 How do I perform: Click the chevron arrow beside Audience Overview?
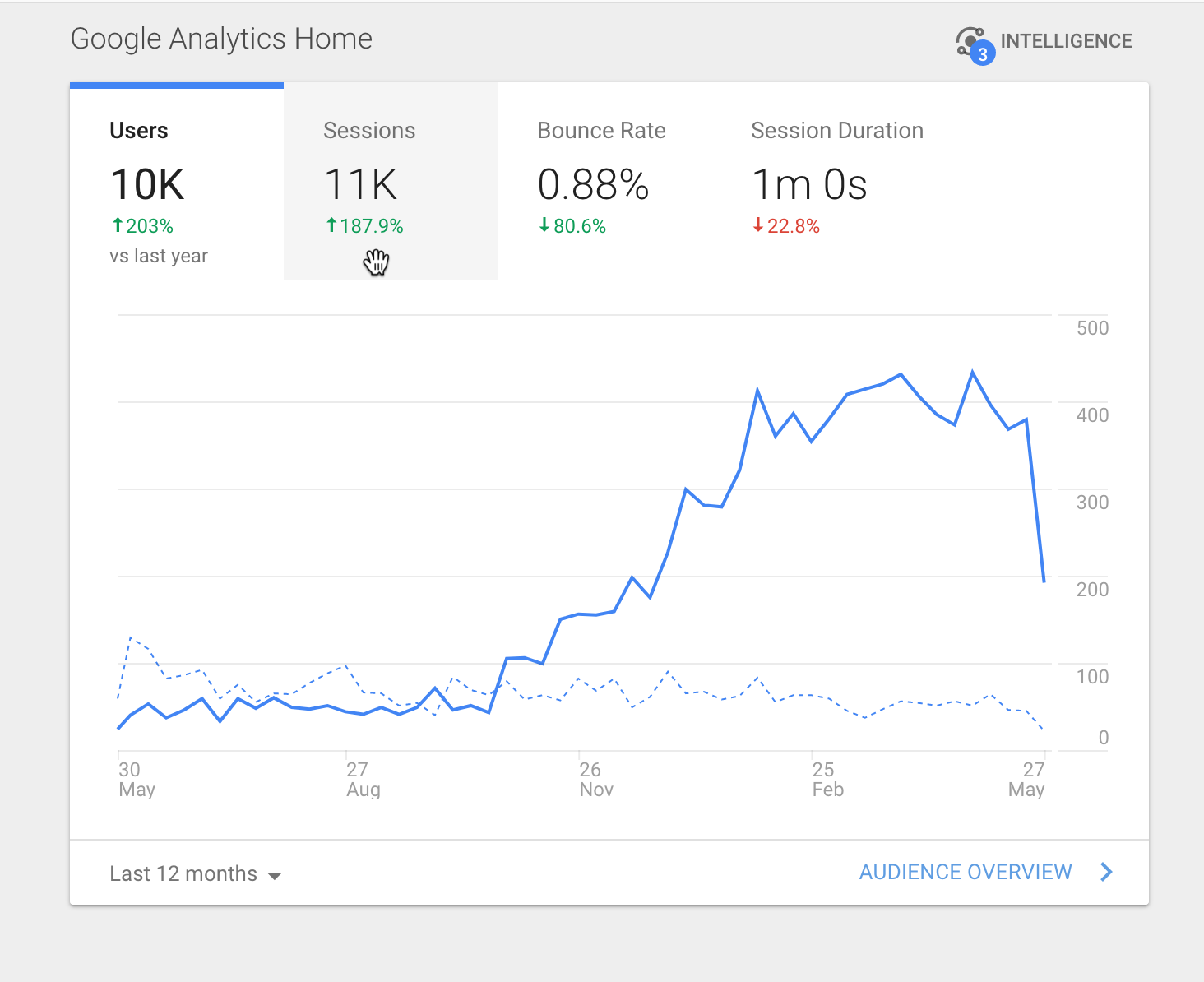[x=1107, y=872]
